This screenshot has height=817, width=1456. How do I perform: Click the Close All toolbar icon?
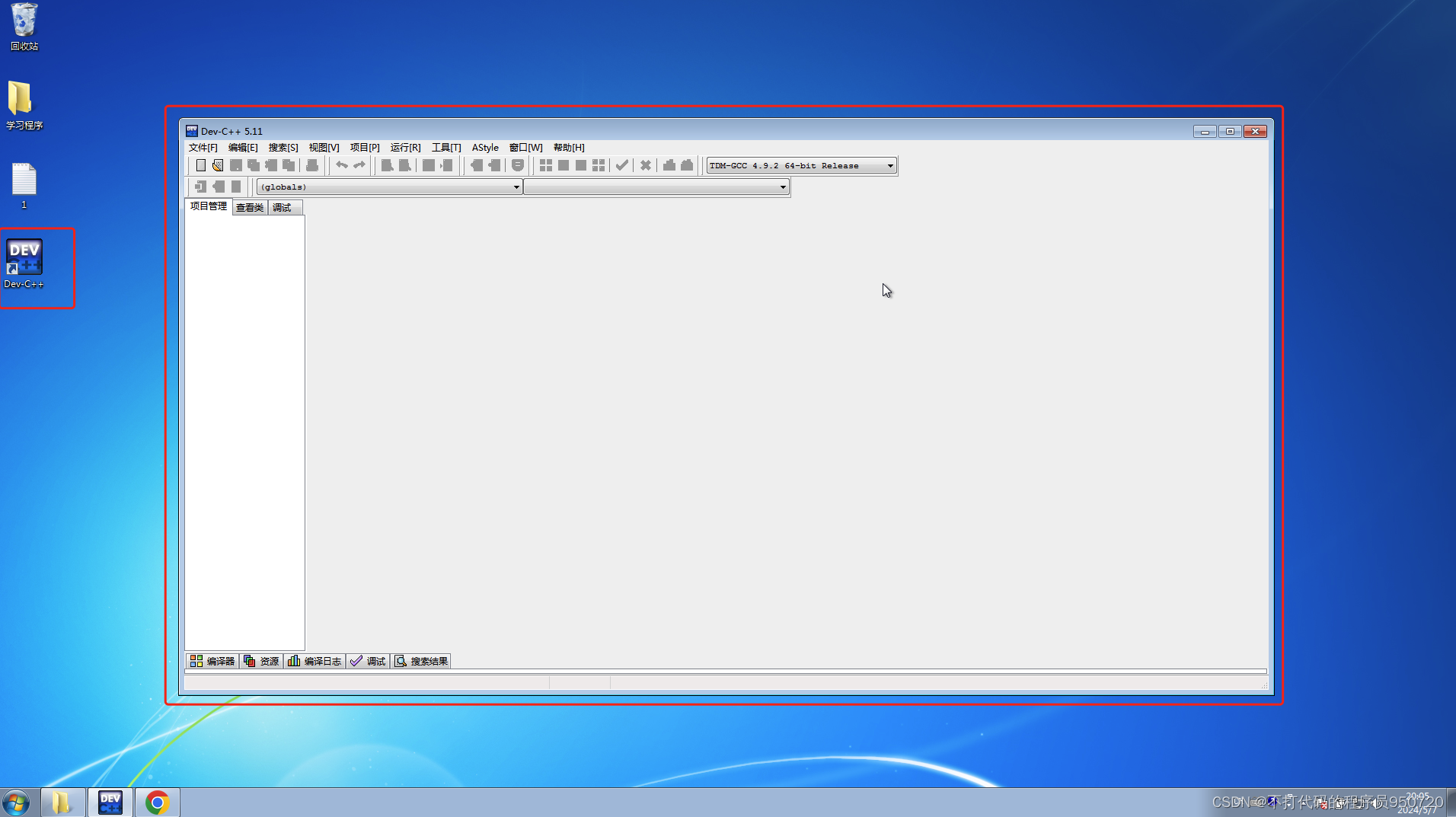289,165
